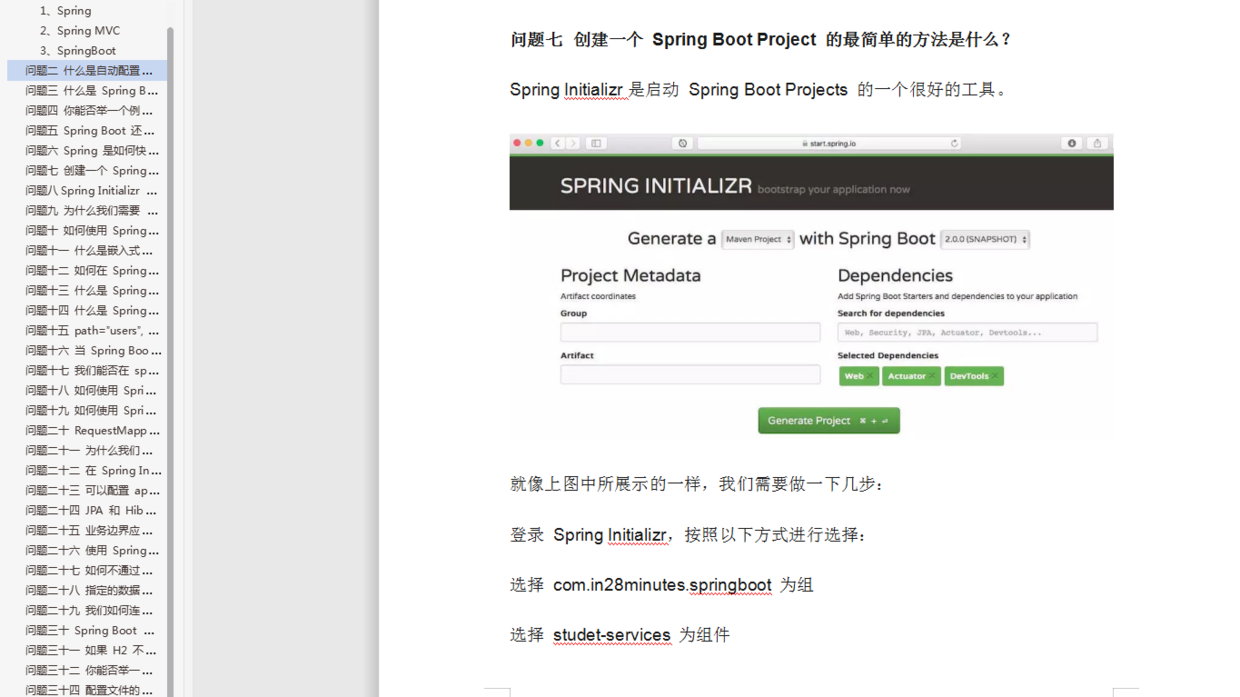Viewport: 1240px width, 697px height.
Task: Go to outline item 问题十七 我们能否在 sp…
Action: pyautogui.click(x=91, y=370)
